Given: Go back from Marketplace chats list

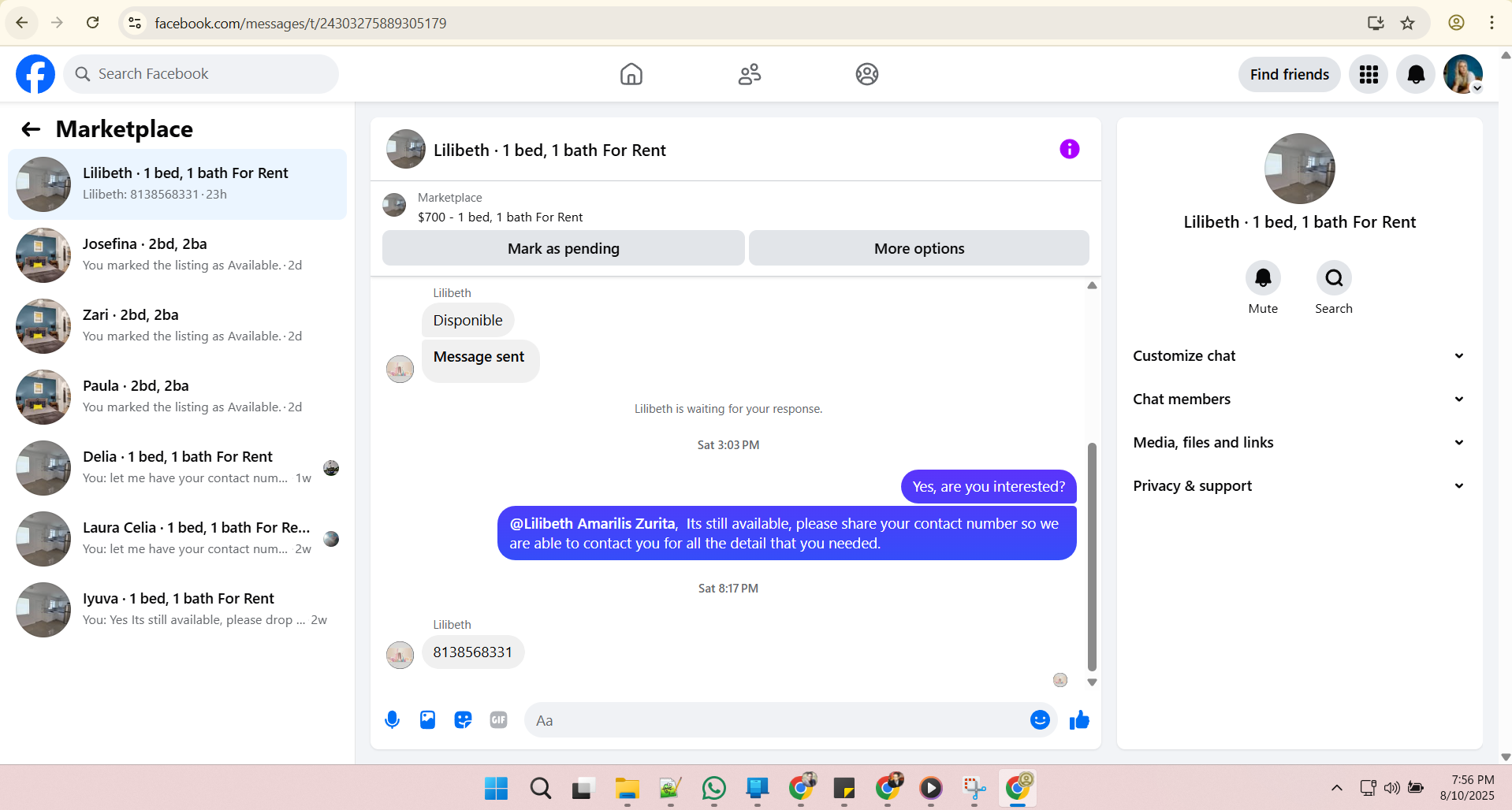Looking at the screenshot, I should click(31, 129).
